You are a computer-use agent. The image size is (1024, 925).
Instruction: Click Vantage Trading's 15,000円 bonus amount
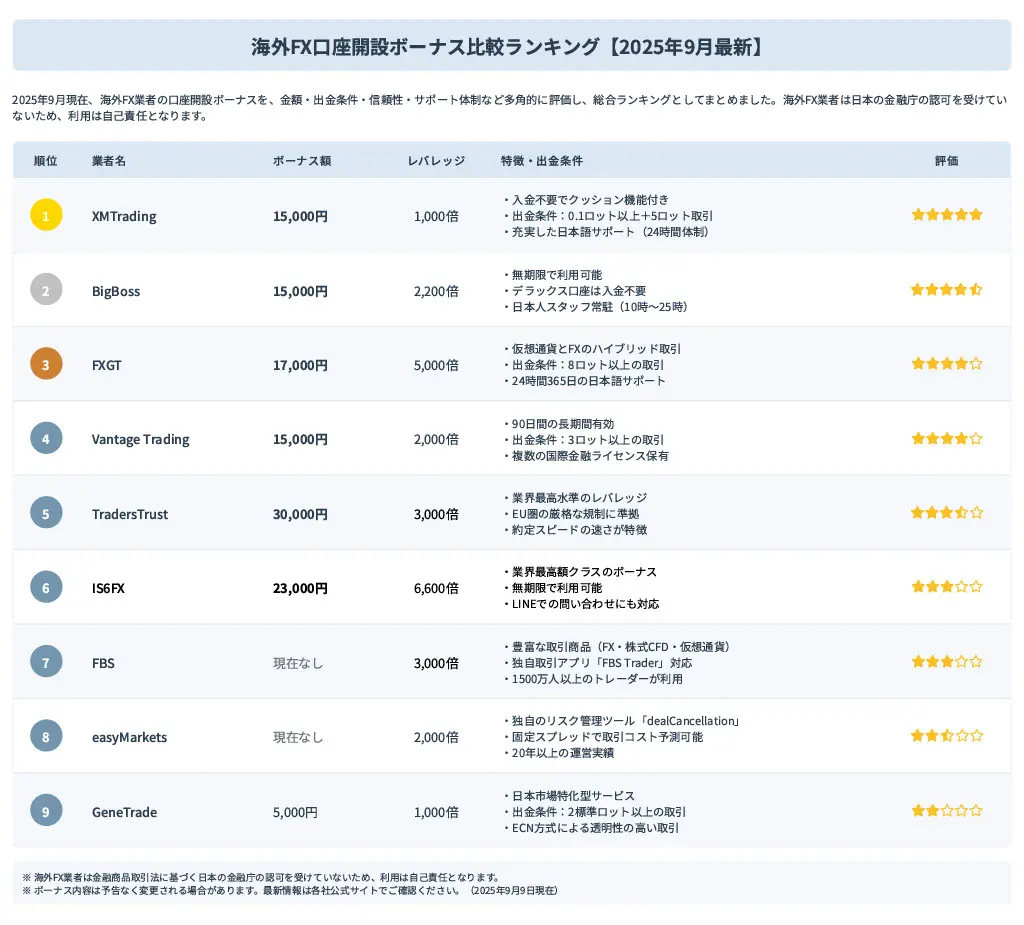pyautogui.click(x=300, y=440)
